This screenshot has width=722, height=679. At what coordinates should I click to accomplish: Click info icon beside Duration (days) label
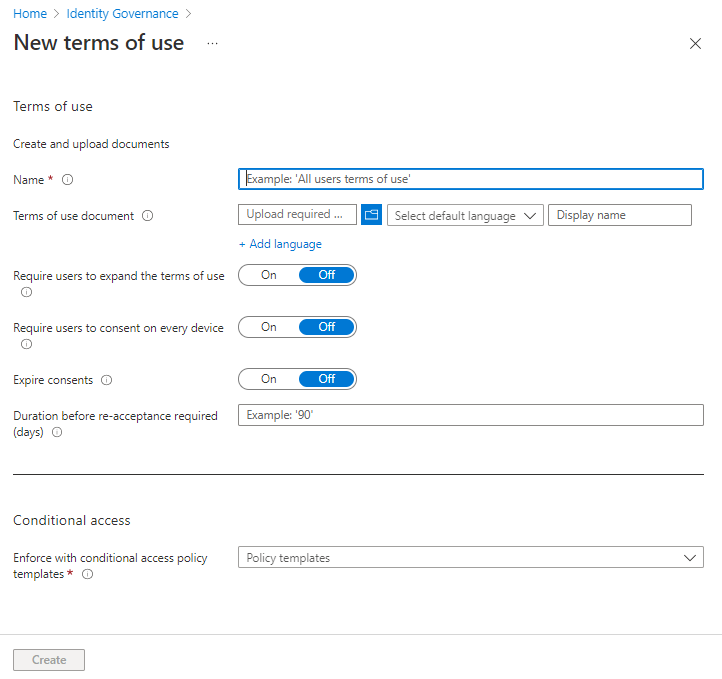57,433
